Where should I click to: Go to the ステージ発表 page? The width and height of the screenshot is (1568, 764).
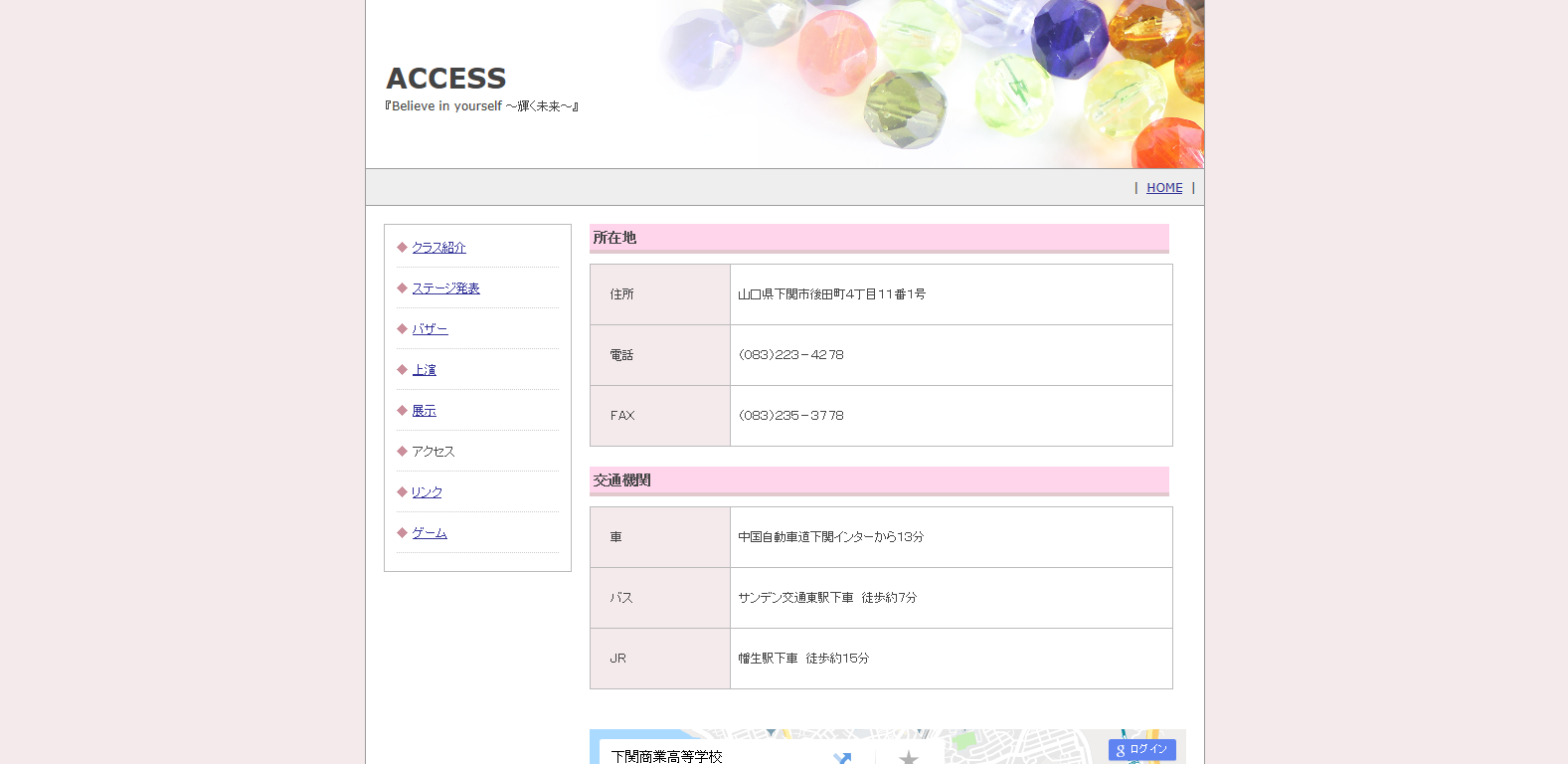(x=445, y=288)
